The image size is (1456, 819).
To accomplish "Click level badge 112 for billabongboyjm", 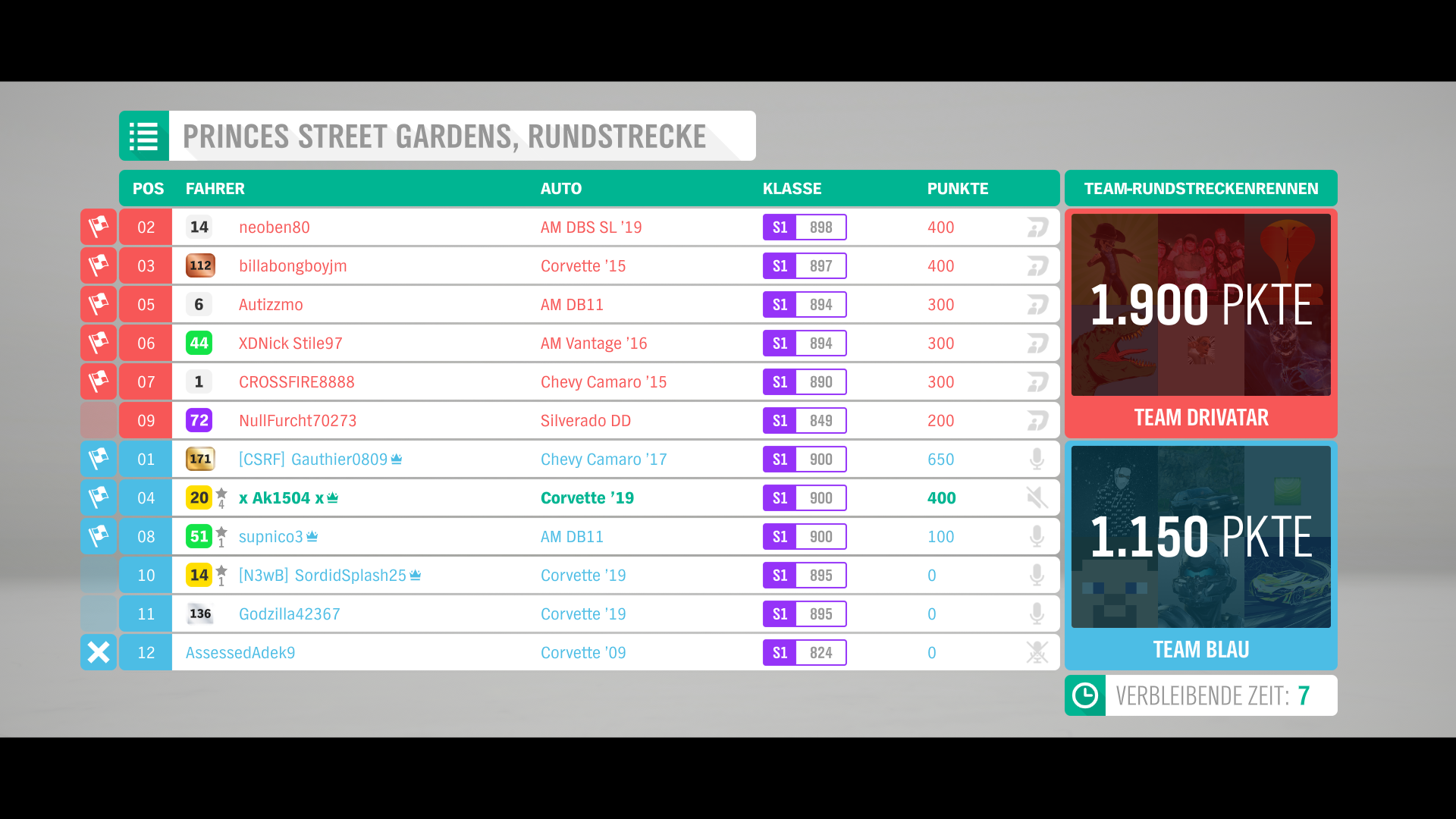I will [x=200, y=265].
